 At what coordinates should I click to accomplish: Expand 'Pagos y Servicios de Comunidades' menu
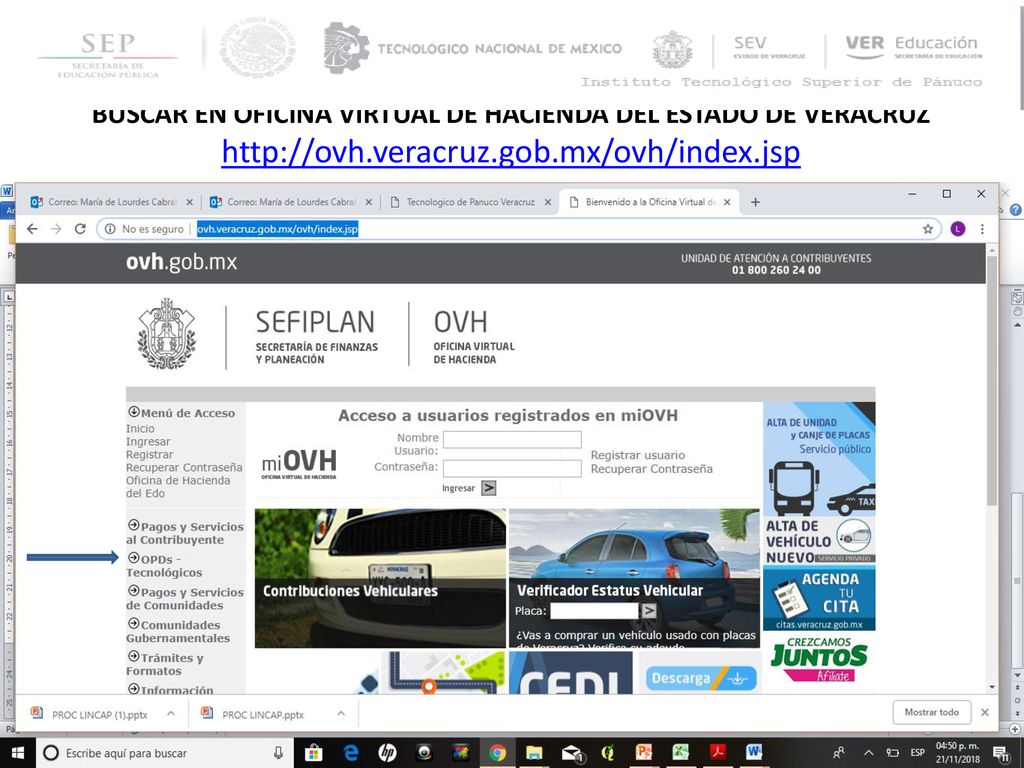[185, 598]
